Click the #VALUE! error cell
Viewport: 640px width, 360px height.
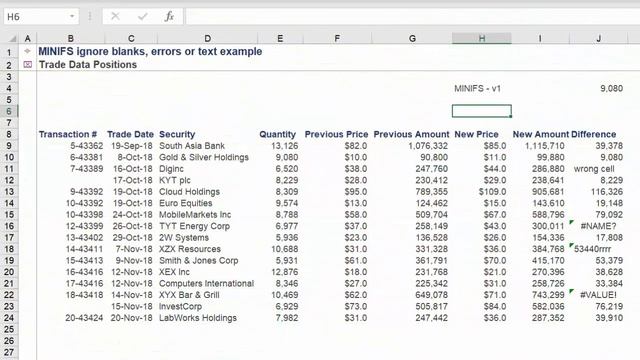coord(598,295)
